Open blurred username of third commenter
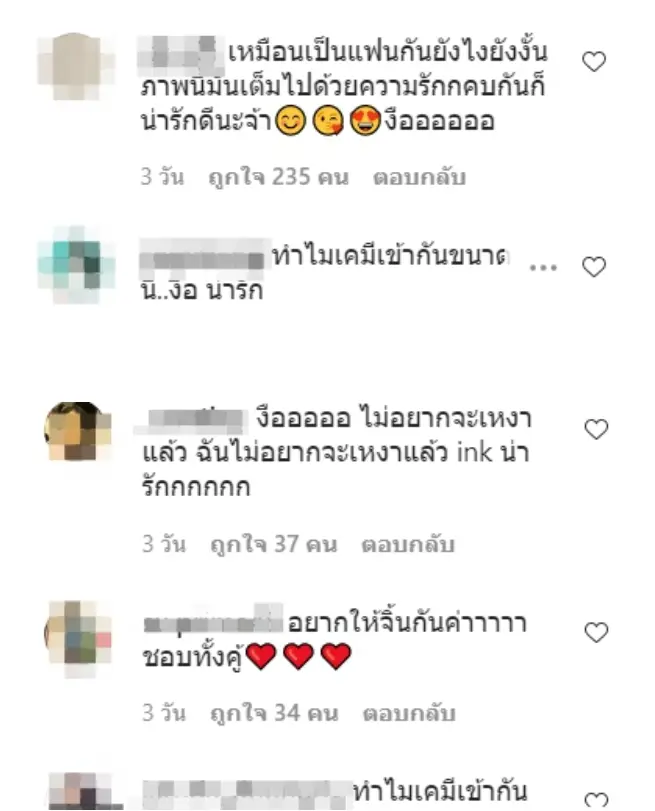 click(x=192, y=419)
